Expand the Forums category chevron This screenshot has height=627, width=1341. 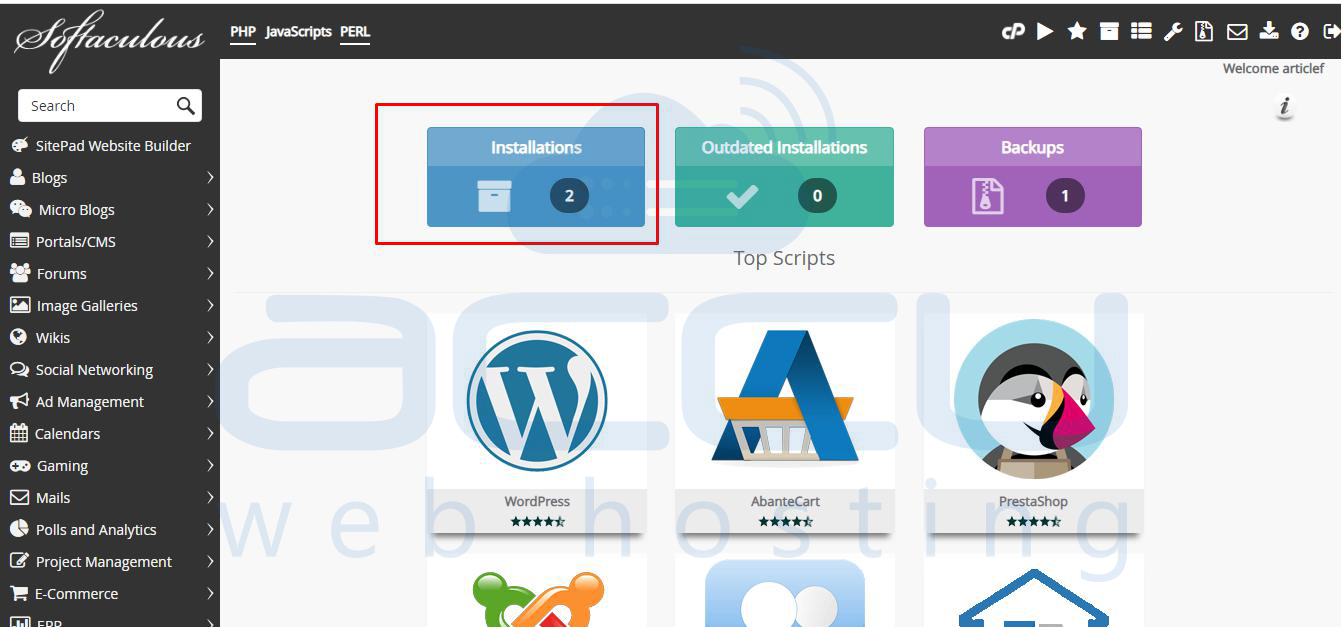pyautogui.click(x=210, y=274)
